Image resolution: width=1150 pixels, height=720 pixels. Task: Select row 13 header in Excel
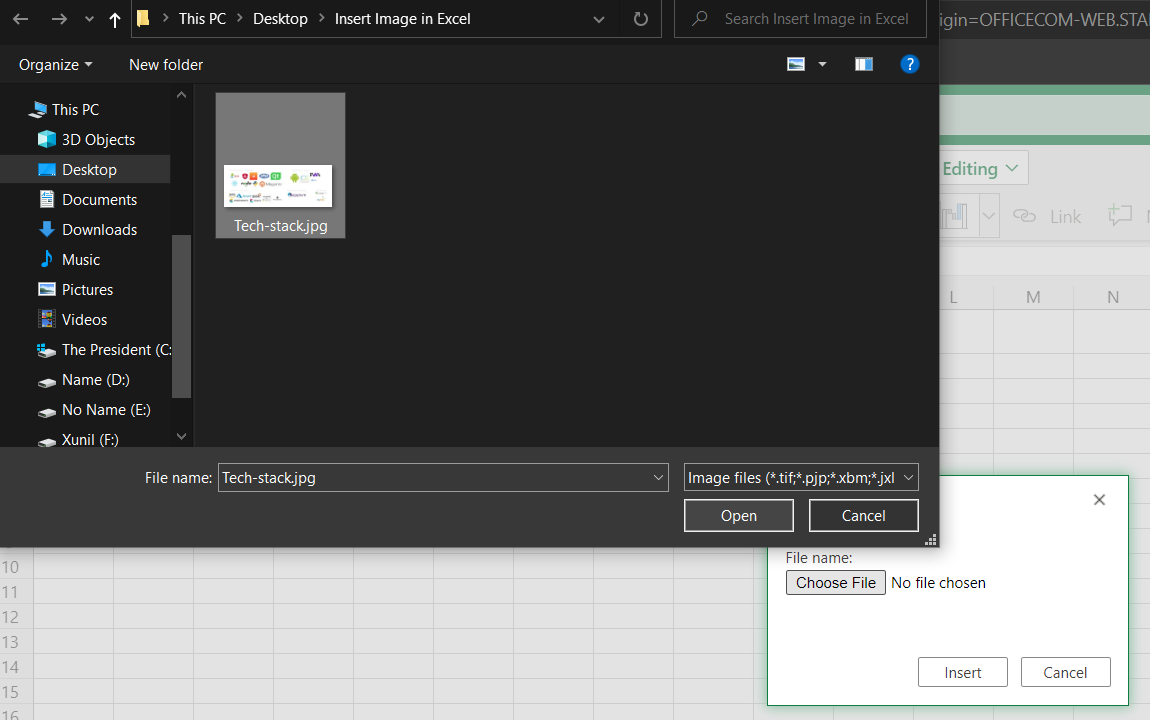(10, 642)
